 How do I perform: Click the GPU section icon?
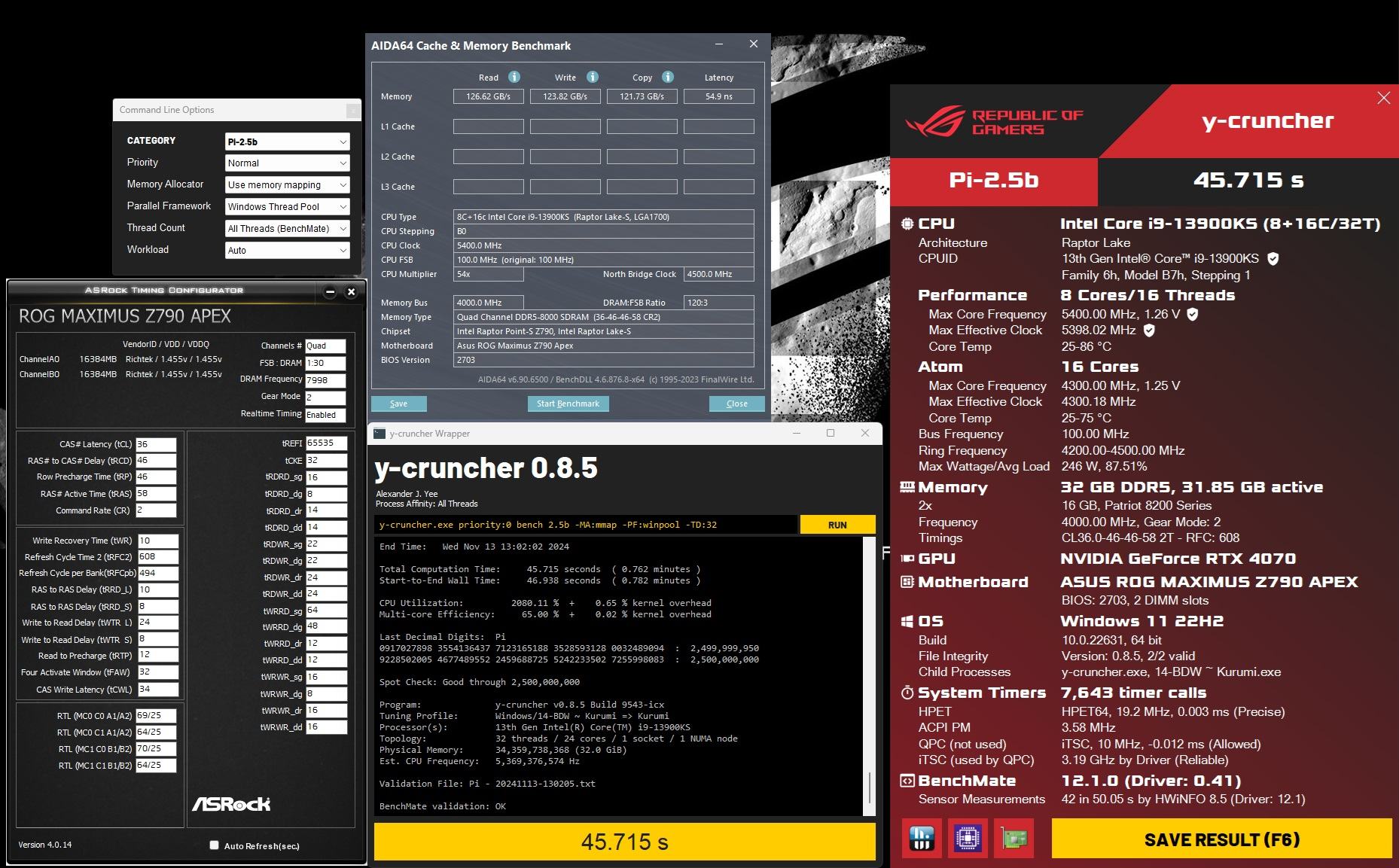pos(907,559)
